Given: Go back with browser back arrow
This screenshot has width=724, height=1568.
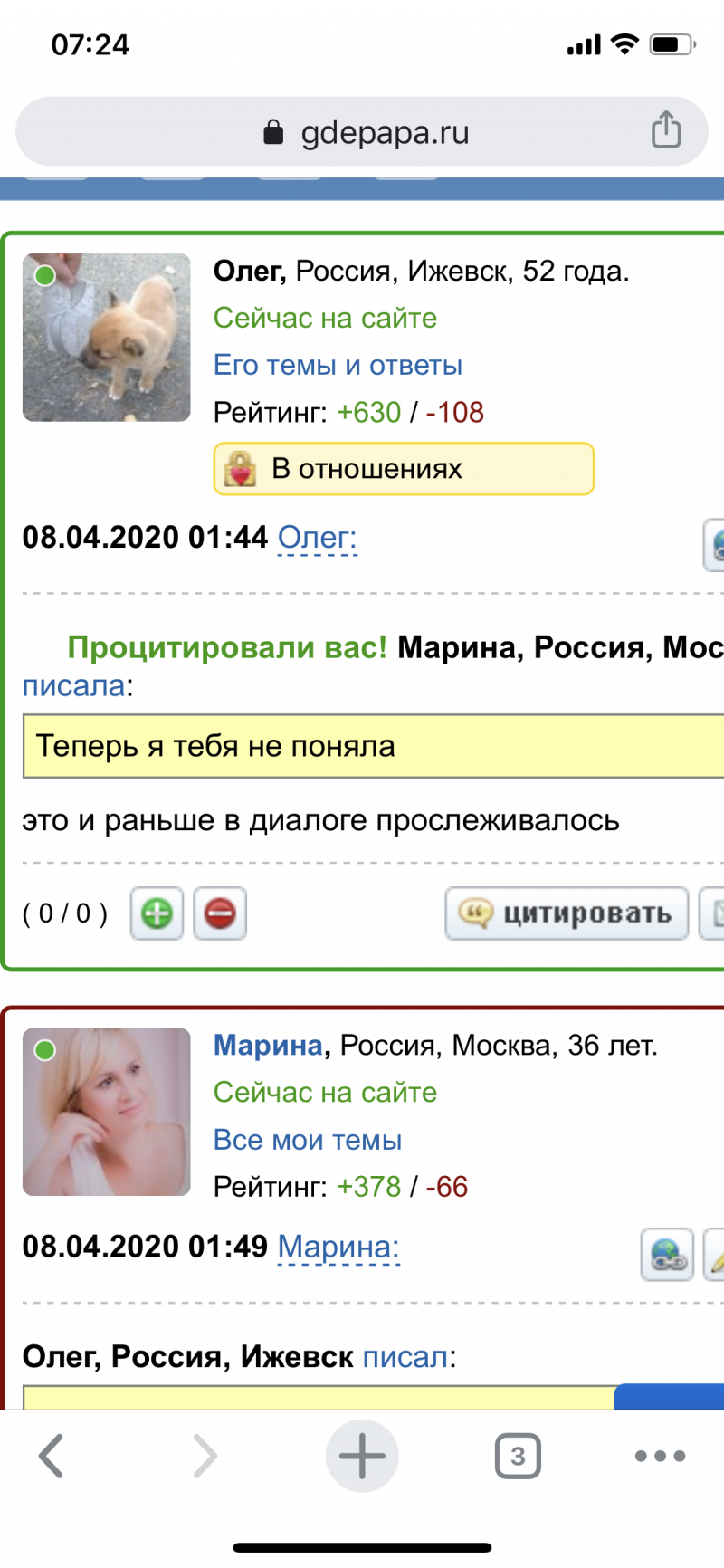Looking at the screenshot, I should click(52, 1456).
